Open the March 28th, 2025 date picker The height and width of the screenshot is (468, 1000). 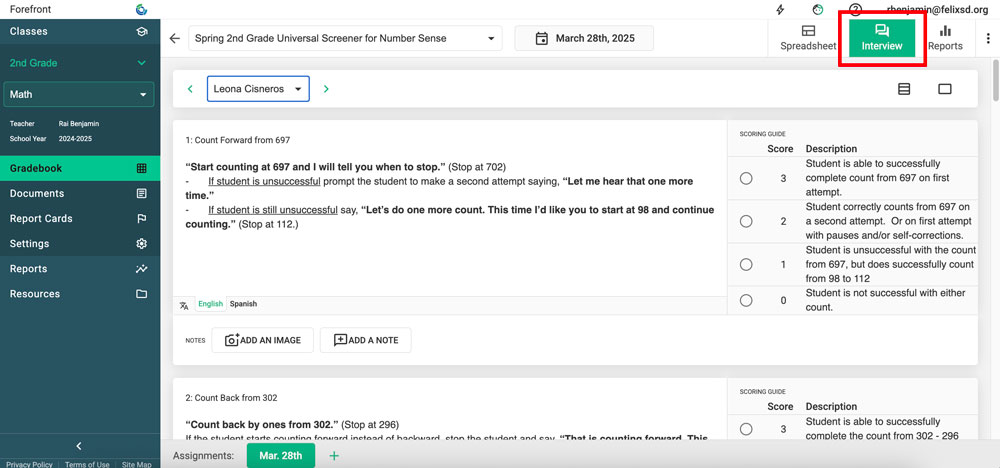(584, 39)
